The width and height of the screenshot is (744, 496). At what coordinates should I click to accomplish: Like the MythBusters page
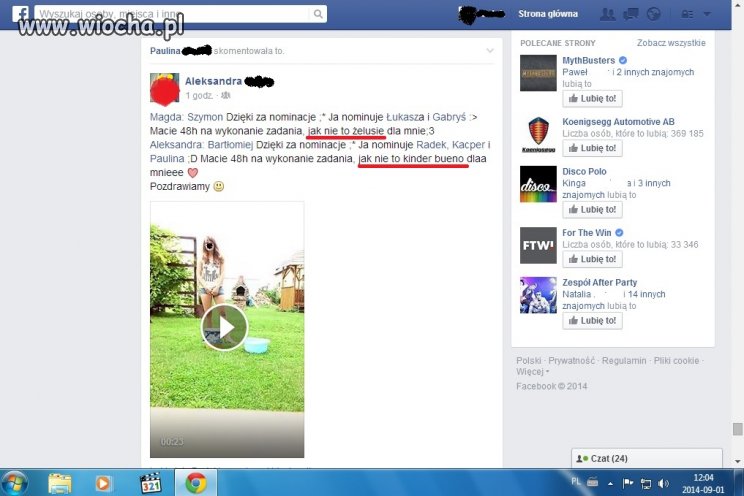[x=592, y=99]
